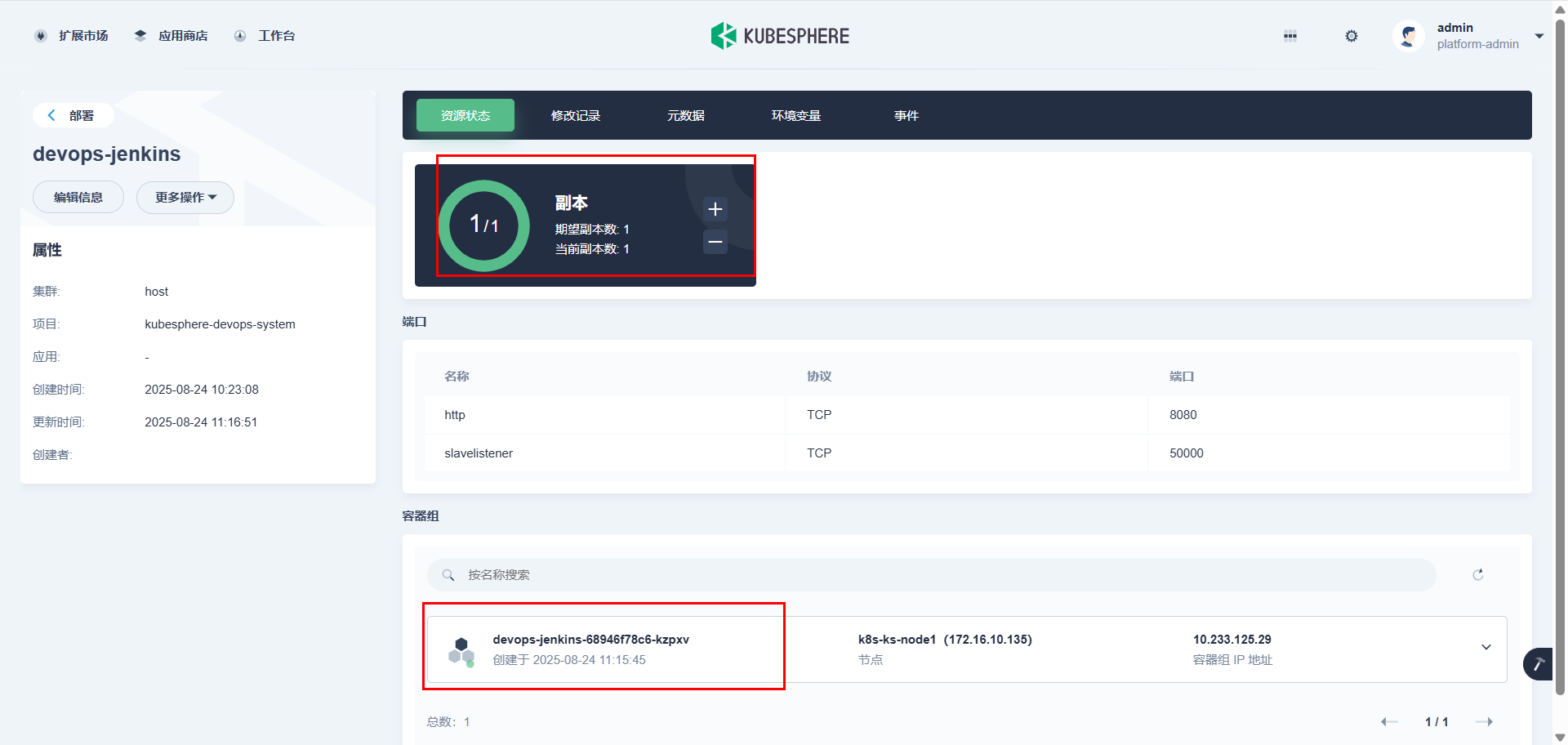Viewport: 1568px width, 745px height.
Task: Open the floating hammer toolbox icon
Action: point(1539,664)
